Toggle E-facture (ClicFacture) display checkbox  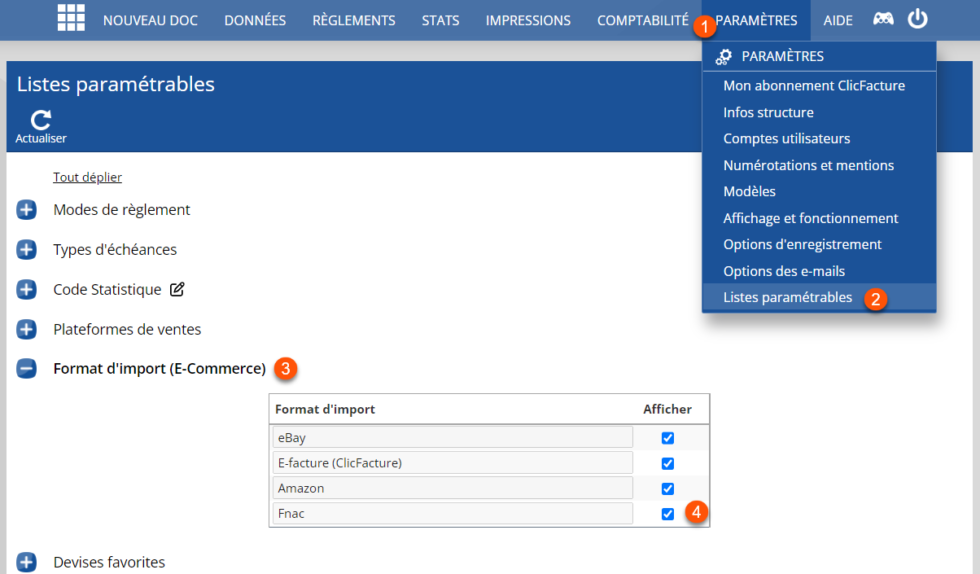tap(668, 463)
